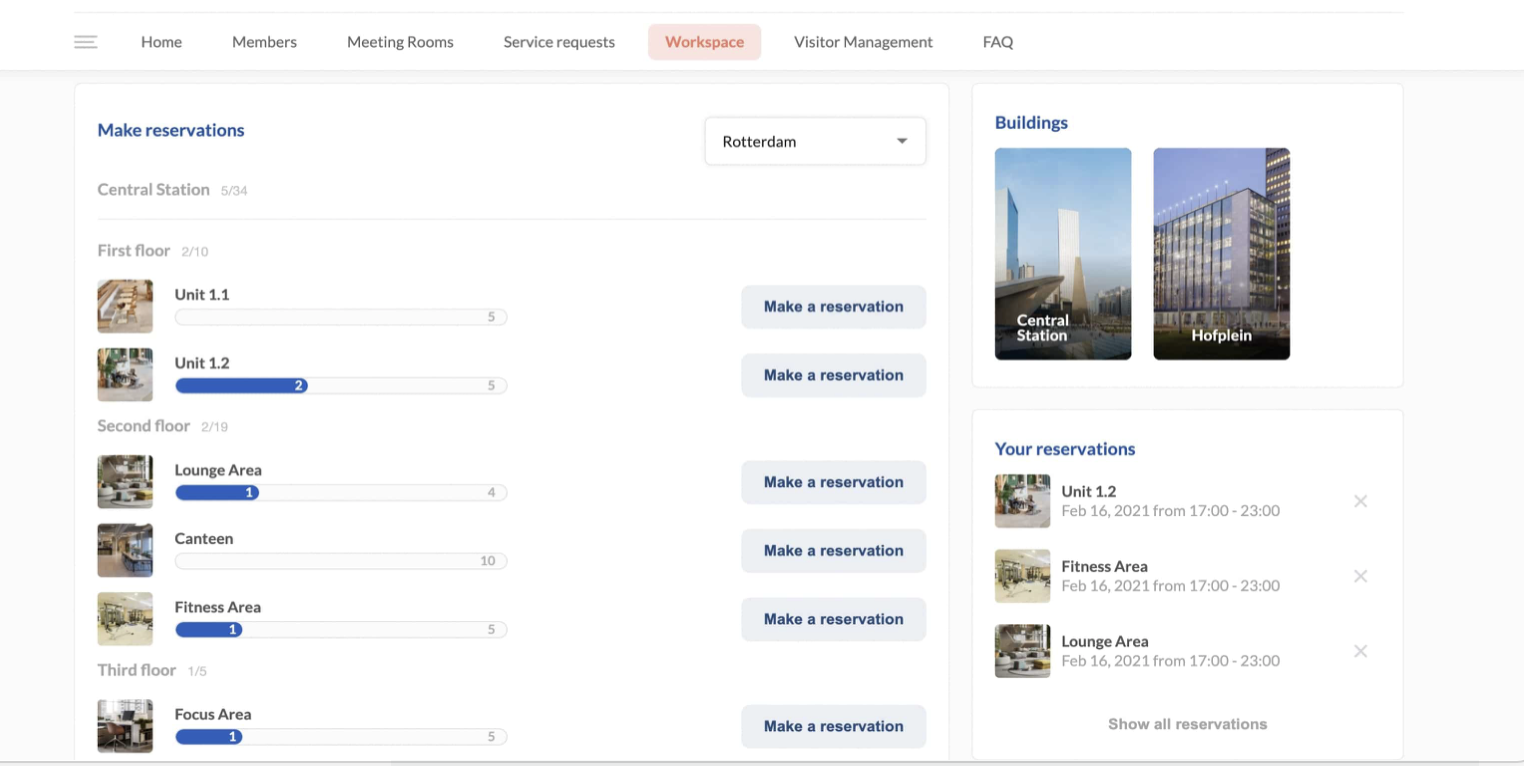Click Lounge Area thumbnail in Your reservations

tap(1022, 650)
